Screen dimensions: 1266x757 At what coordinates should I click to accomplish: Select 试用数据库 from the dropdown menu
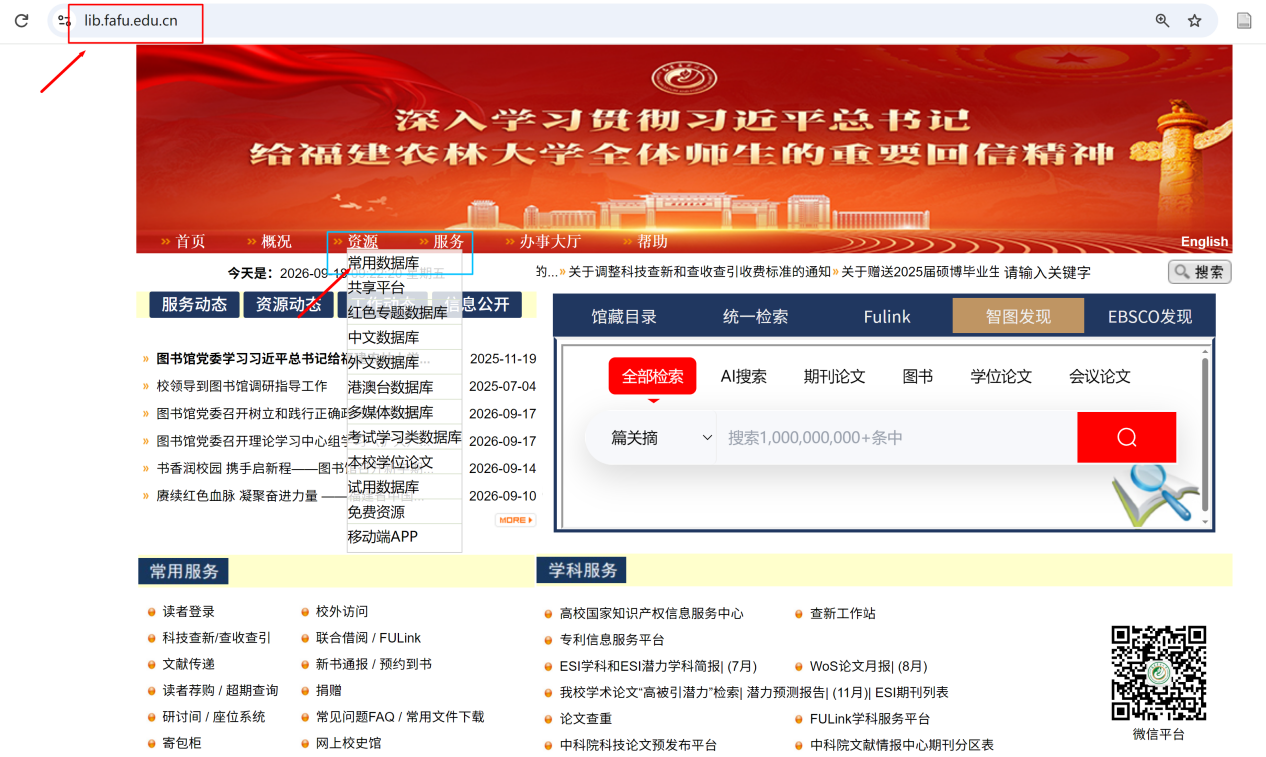pos(404,487)
